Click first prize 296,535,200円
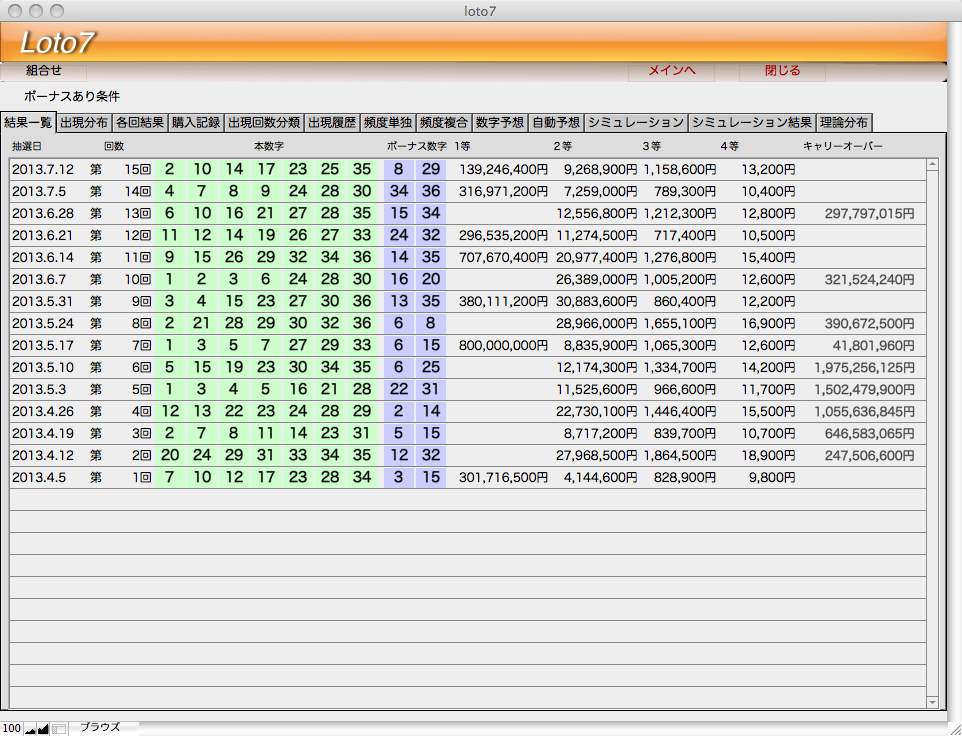962x736 pixels. coord(503,236)
